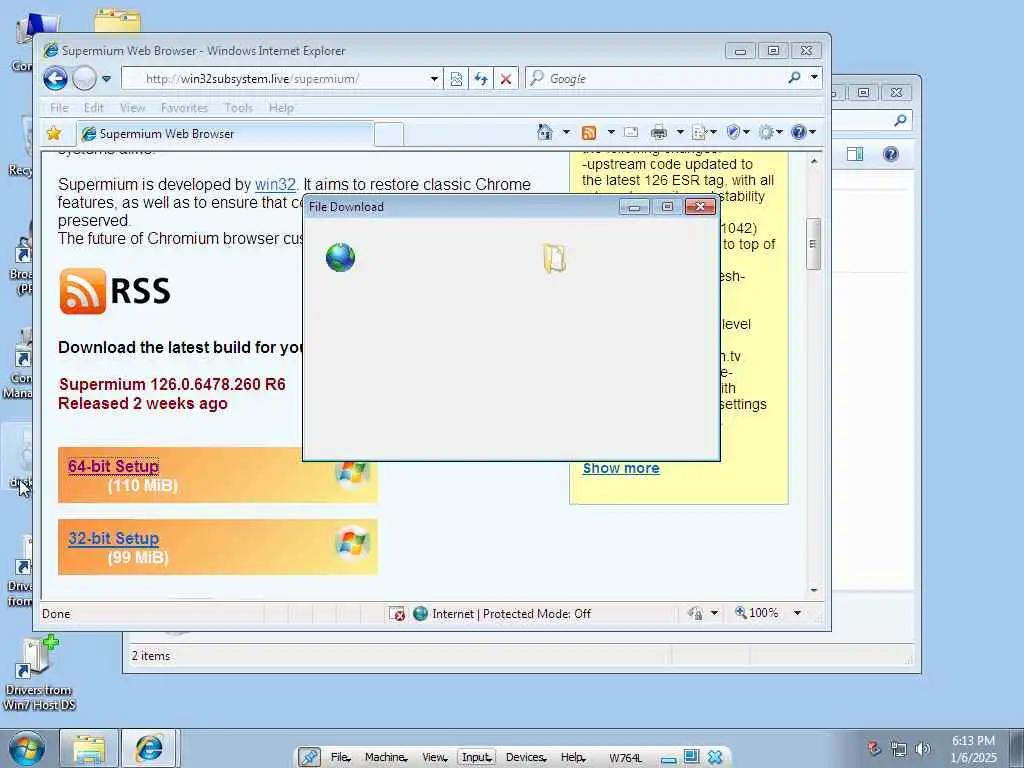Open the VirtualBox Machine menu
This screenshot has height=768, width=1024.
(385, 757)
